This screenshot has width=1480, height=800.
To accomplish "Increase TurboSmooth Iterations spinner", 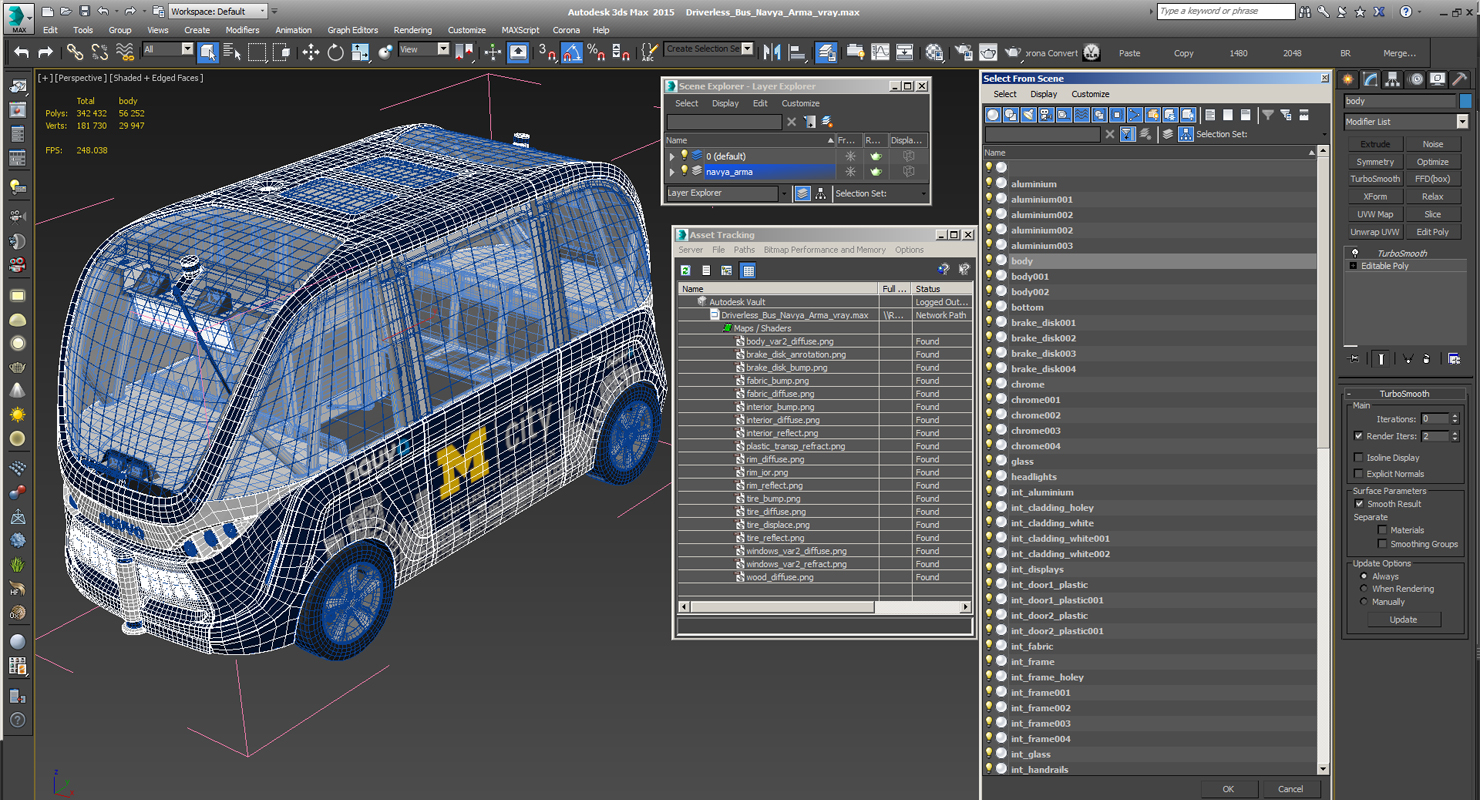I will 1455,416.
